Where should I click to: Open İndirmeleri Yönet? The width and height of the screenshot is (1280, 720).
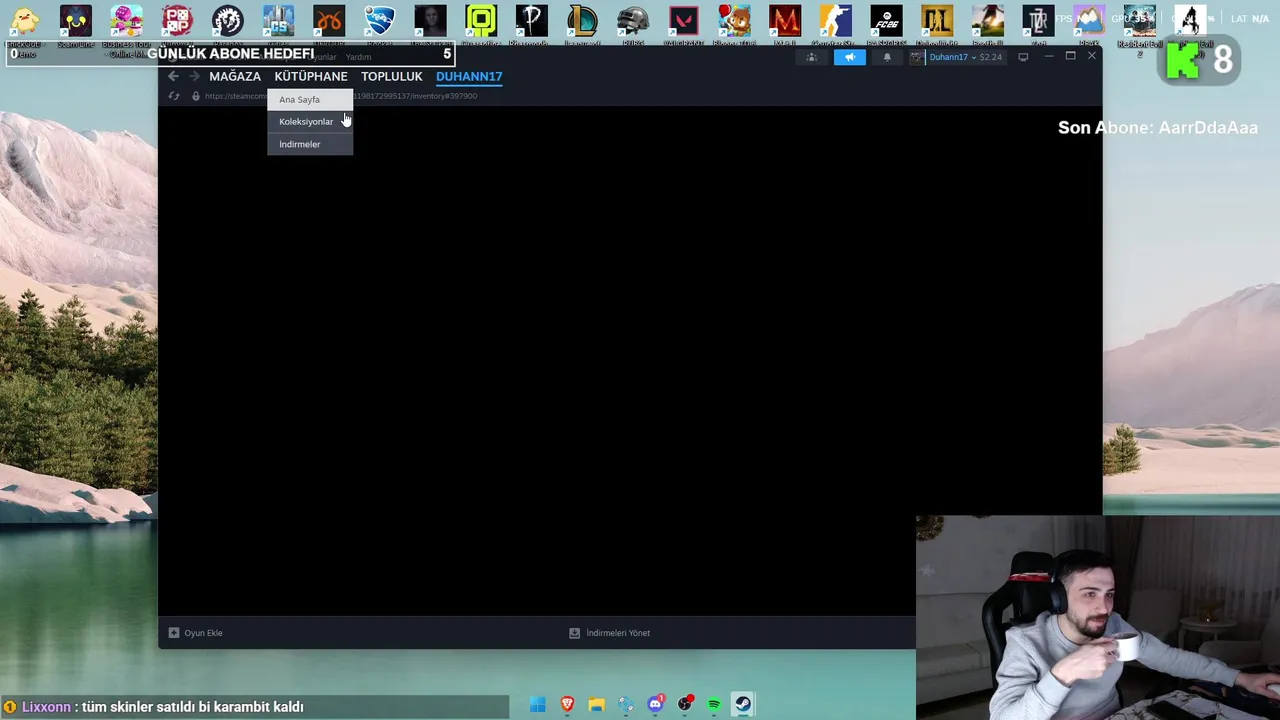(x=610, y=633)
